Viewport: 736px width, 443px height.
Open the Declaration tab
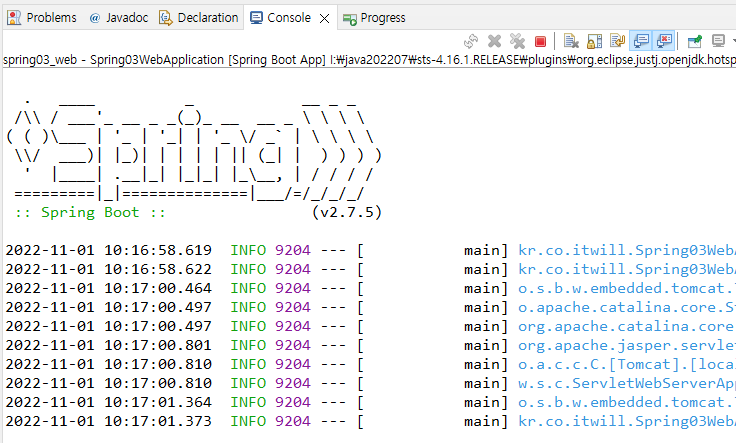pos(199,18)
